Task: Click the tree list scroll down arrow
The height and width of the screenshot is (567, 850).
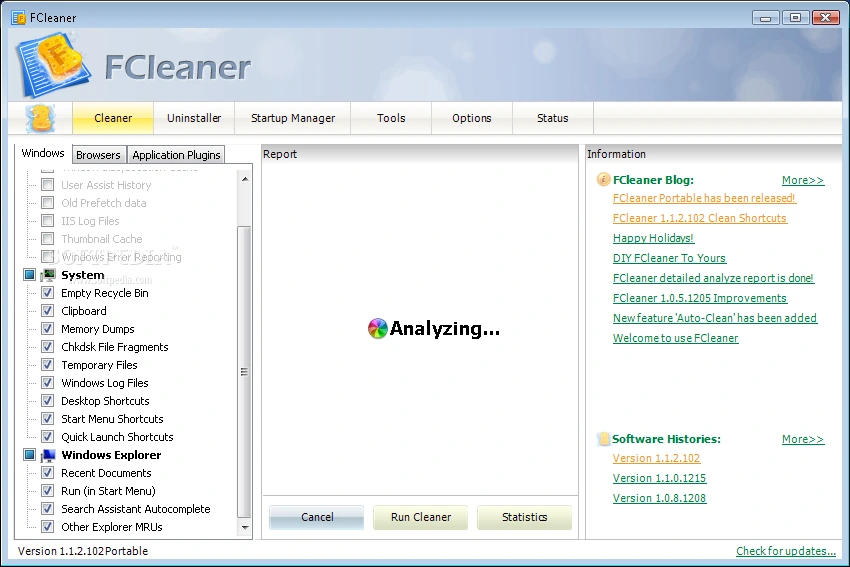Action: click(245, 527)
